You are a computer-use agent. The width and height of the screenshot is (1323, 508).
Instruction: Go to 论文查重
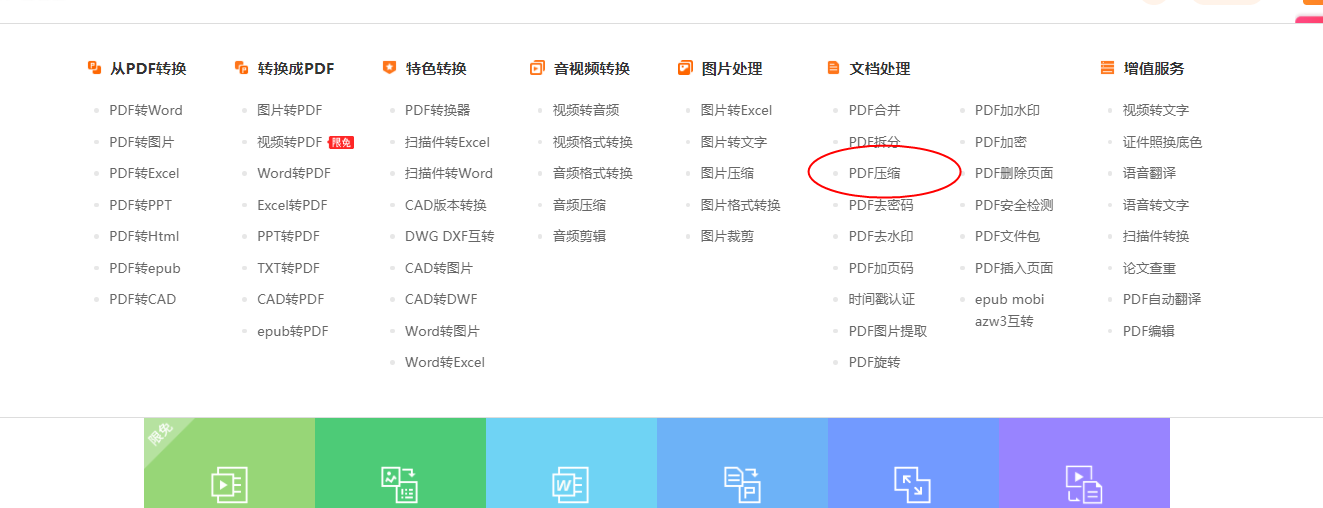pyautogui.click(x=1149, y=268)
